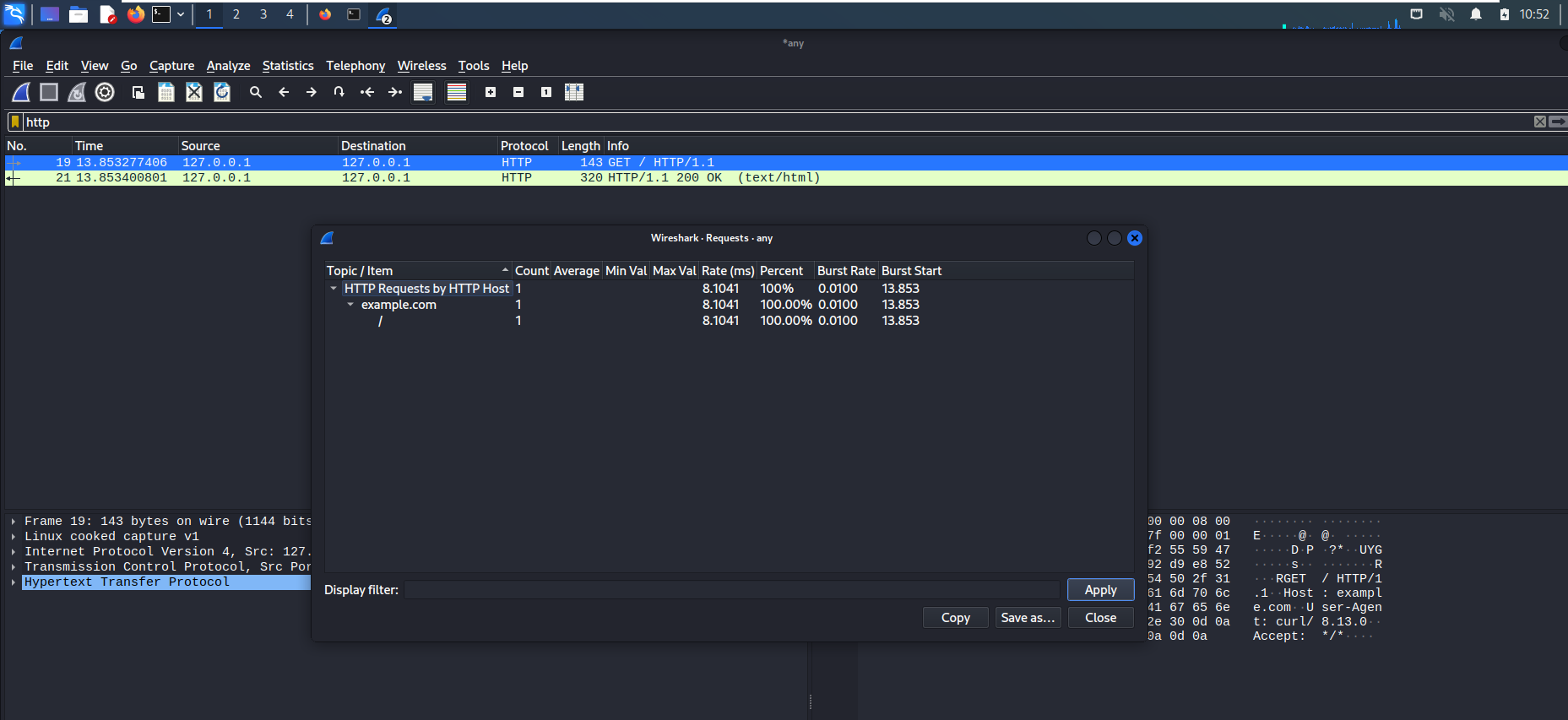This screenshot has width=1568, height=720.
Task: Close the Requests dialog with Close button
Action: (1100, 618)
